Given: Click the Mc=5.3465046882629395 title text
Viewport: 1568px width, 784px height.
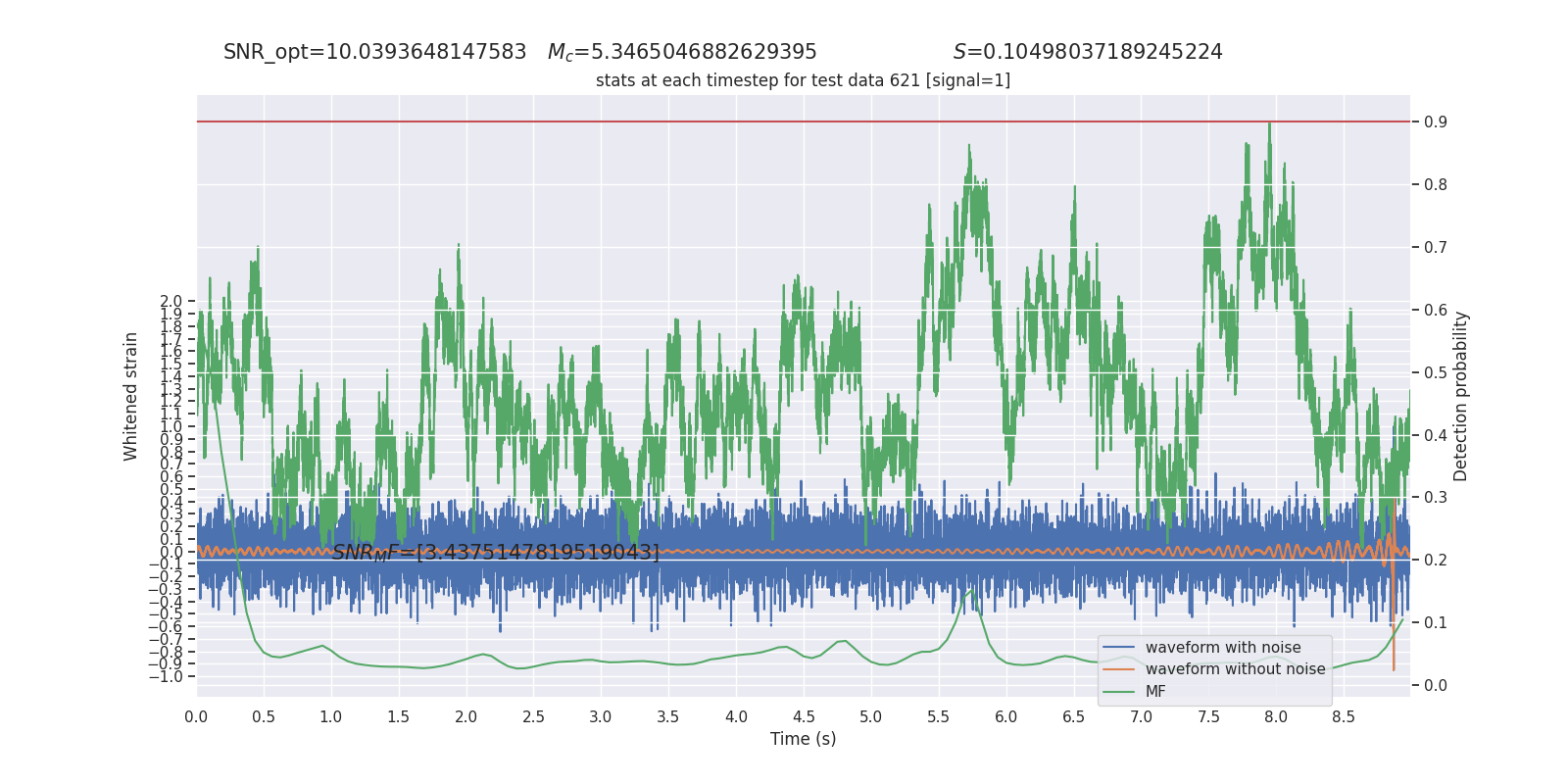Looking at the screenshot, I should click(682, 52).
